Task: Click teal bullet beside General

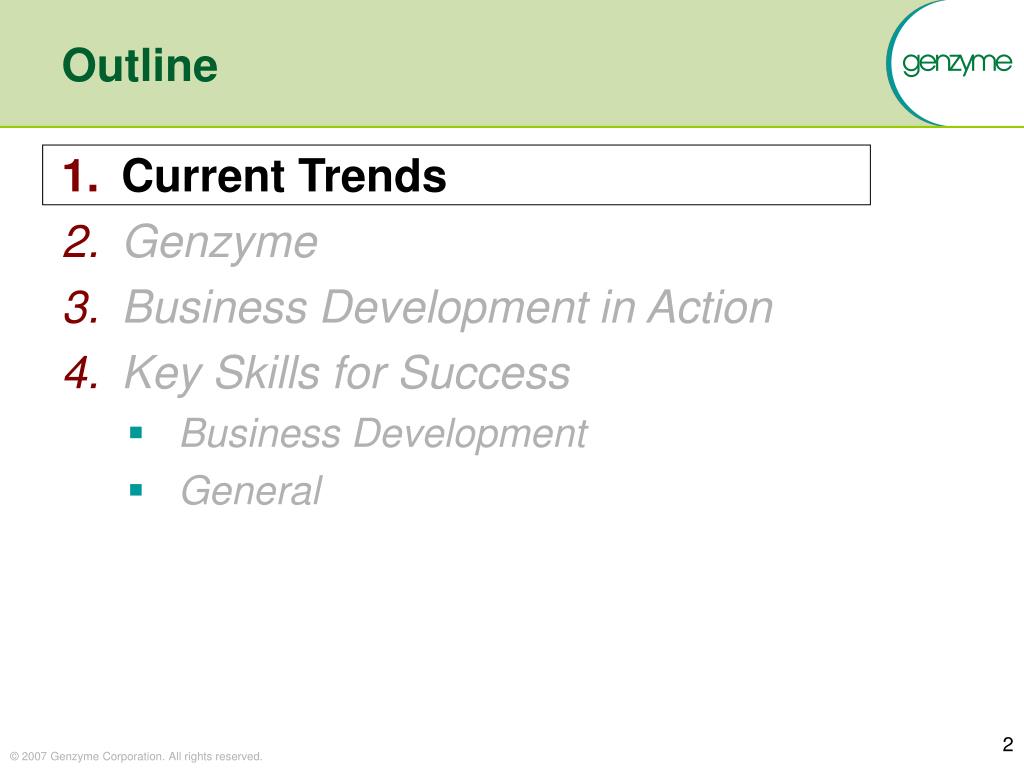Action: pos(136,490)
